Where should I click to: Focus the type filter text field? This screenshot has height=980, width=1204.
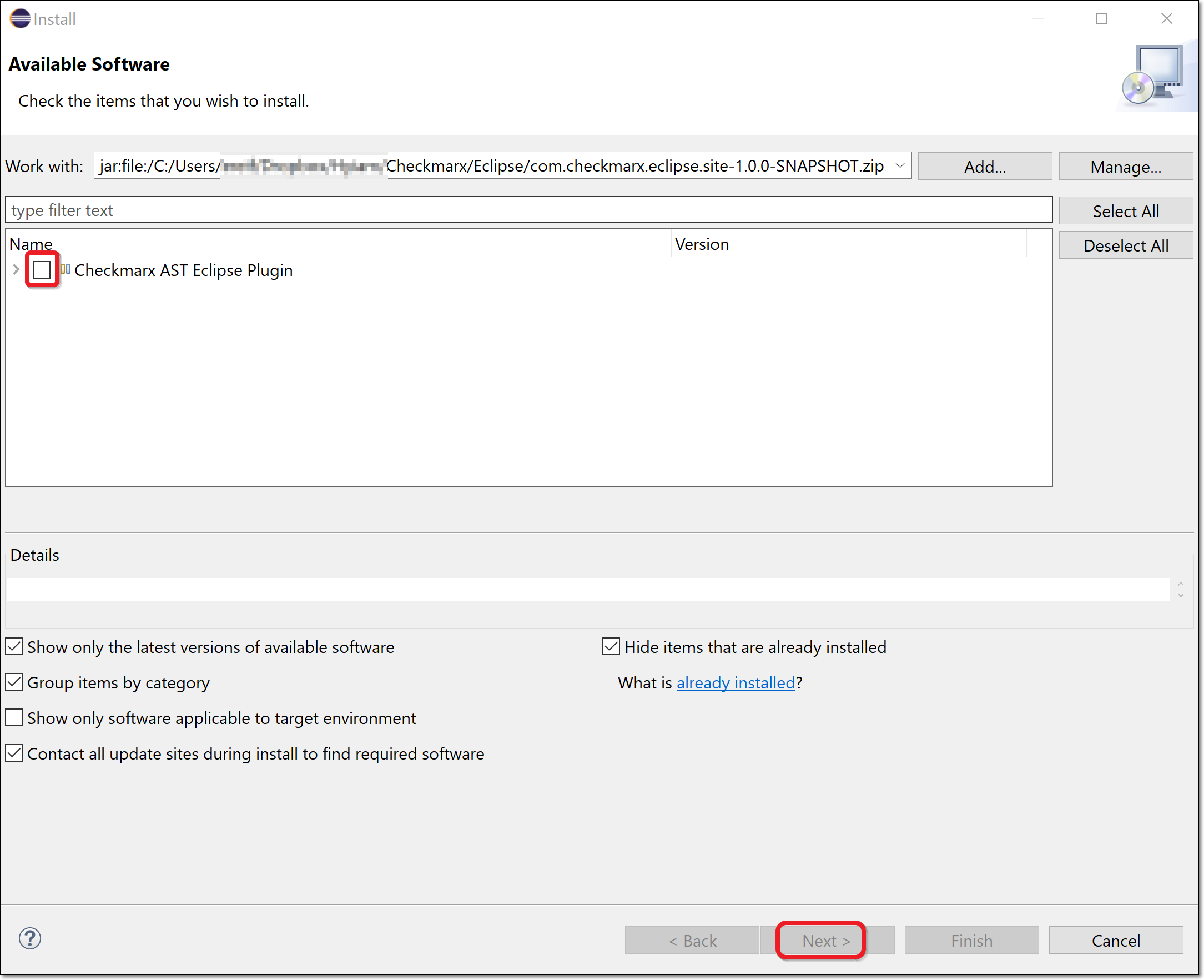(528, 210)
